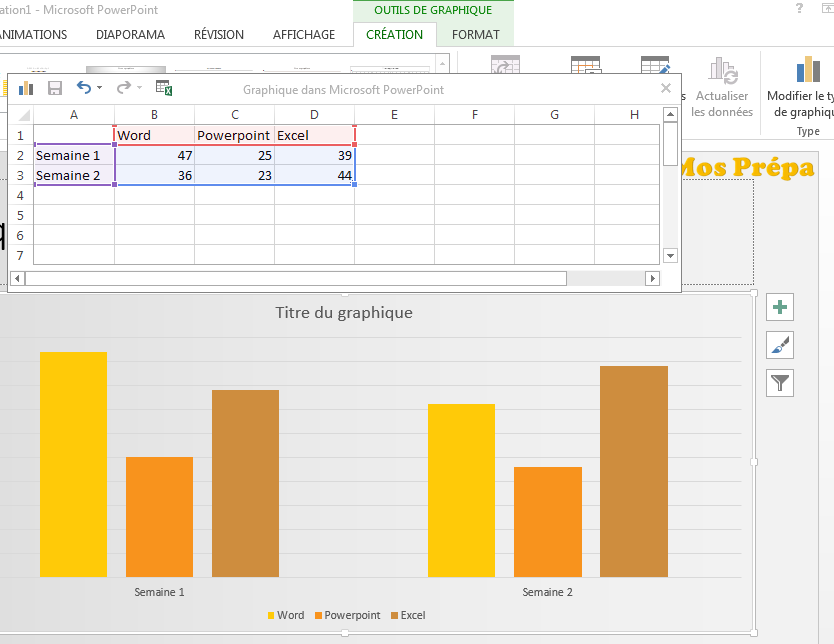Click the Save icon in chart data window
Viewport: 834px width, 644px height.
(55, 88)
